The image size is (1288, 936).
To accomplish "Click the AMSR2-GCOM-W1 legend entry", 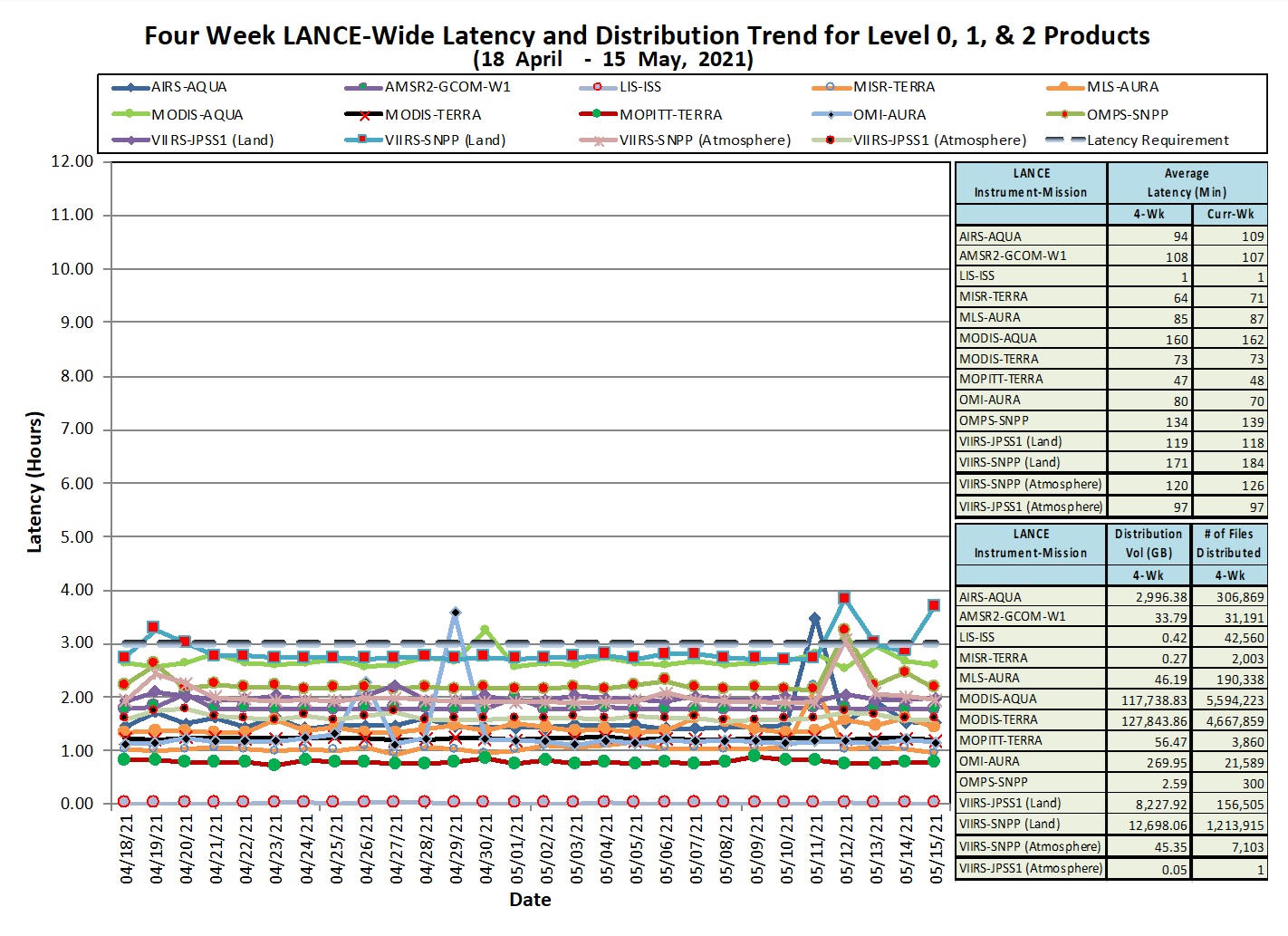I will (428, 87).
